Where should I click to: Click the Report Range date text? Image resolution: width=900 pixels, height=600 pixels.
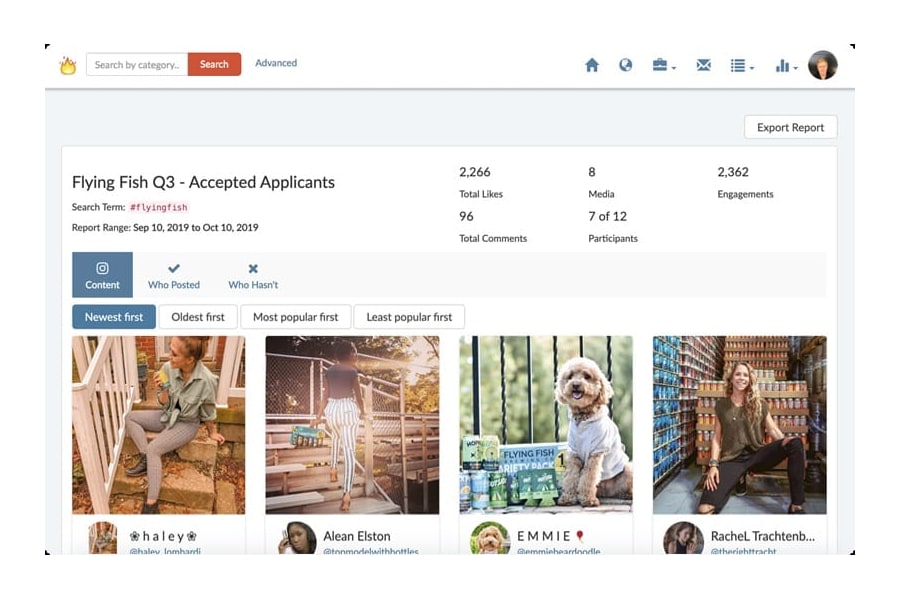click(x=165, y=227)
